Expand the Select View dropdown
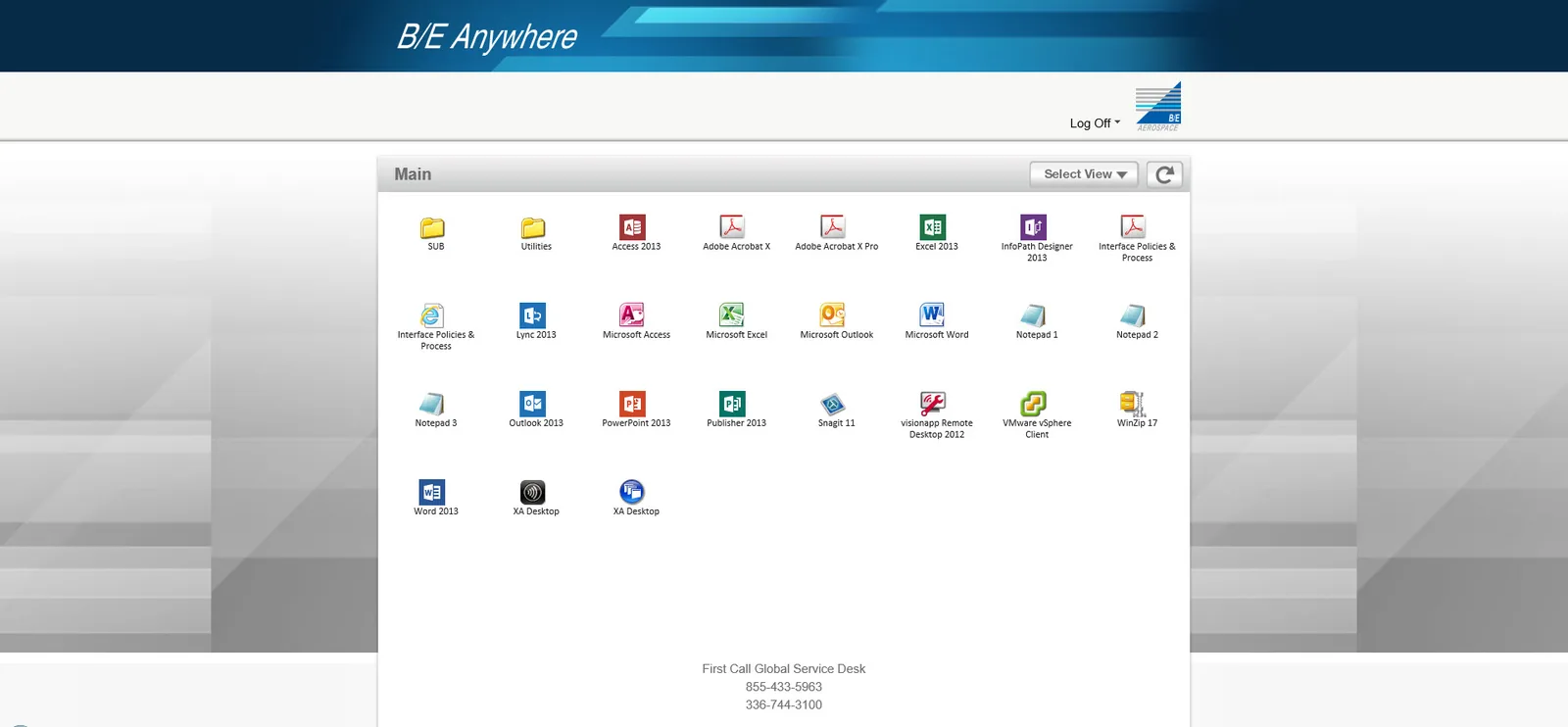The width and height of the screenshot is (1568, 727). [x=1084, y=174]
